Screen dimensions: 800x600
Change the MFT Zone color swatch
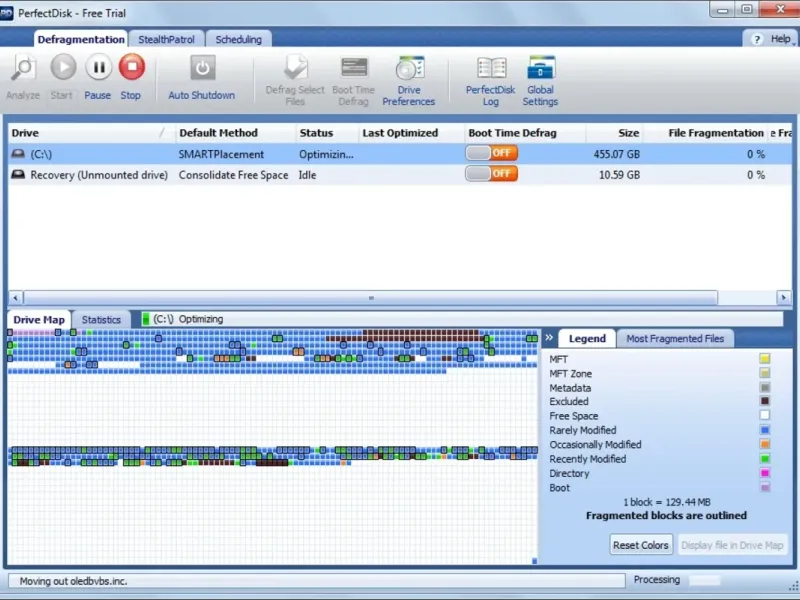coord(764,373)
